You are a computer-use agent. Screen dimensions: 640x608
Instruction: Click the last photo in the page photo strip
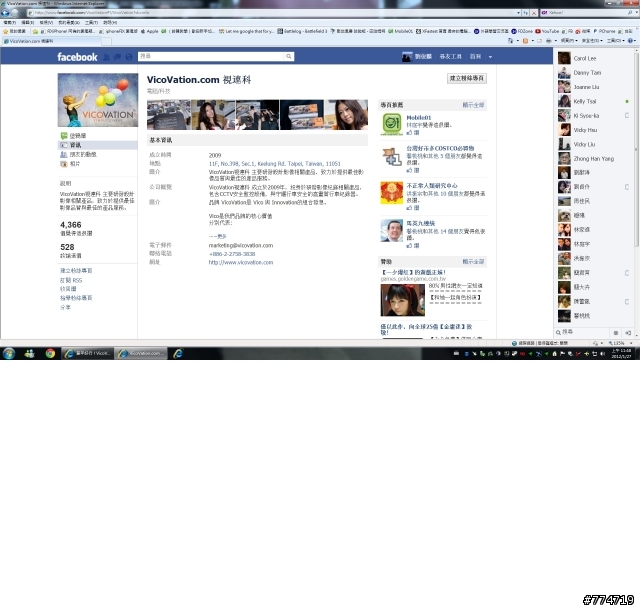(x=346, y=115)
